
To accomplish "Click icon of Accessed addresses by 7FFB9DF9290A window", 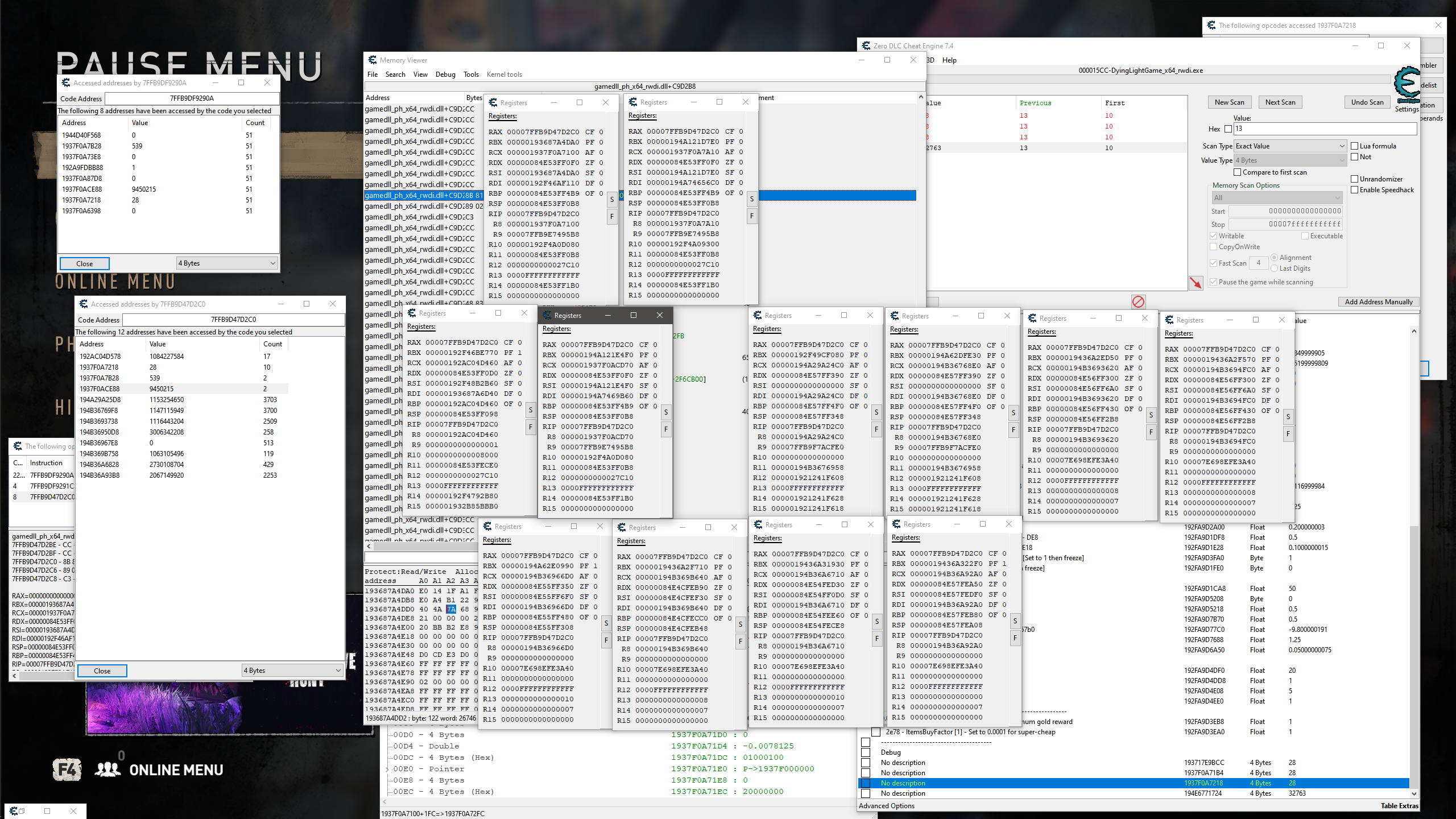I will 66,82.
